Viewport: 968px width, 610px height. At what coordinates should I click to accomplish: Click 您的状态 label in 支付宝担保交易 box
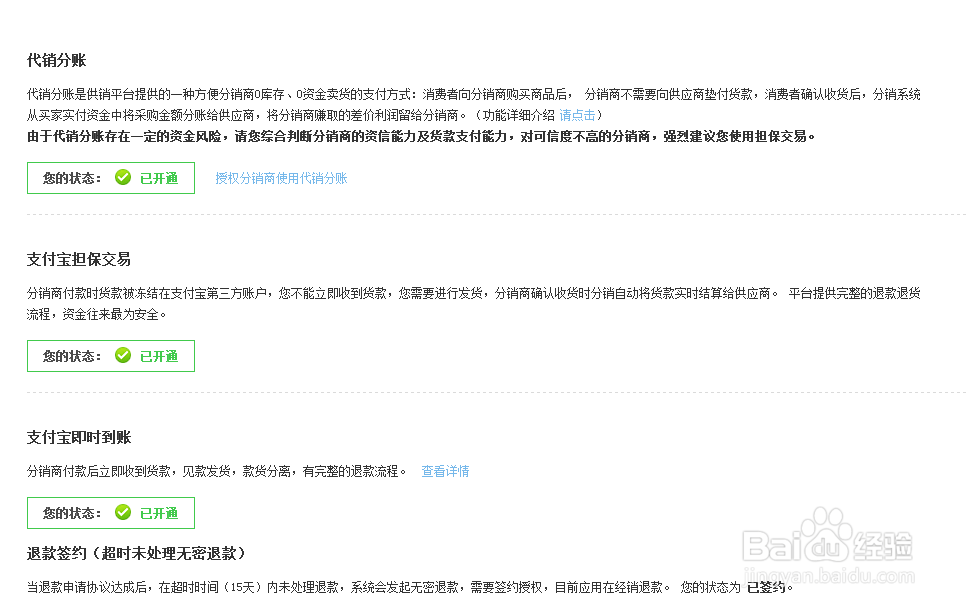[x=72, y=356]
